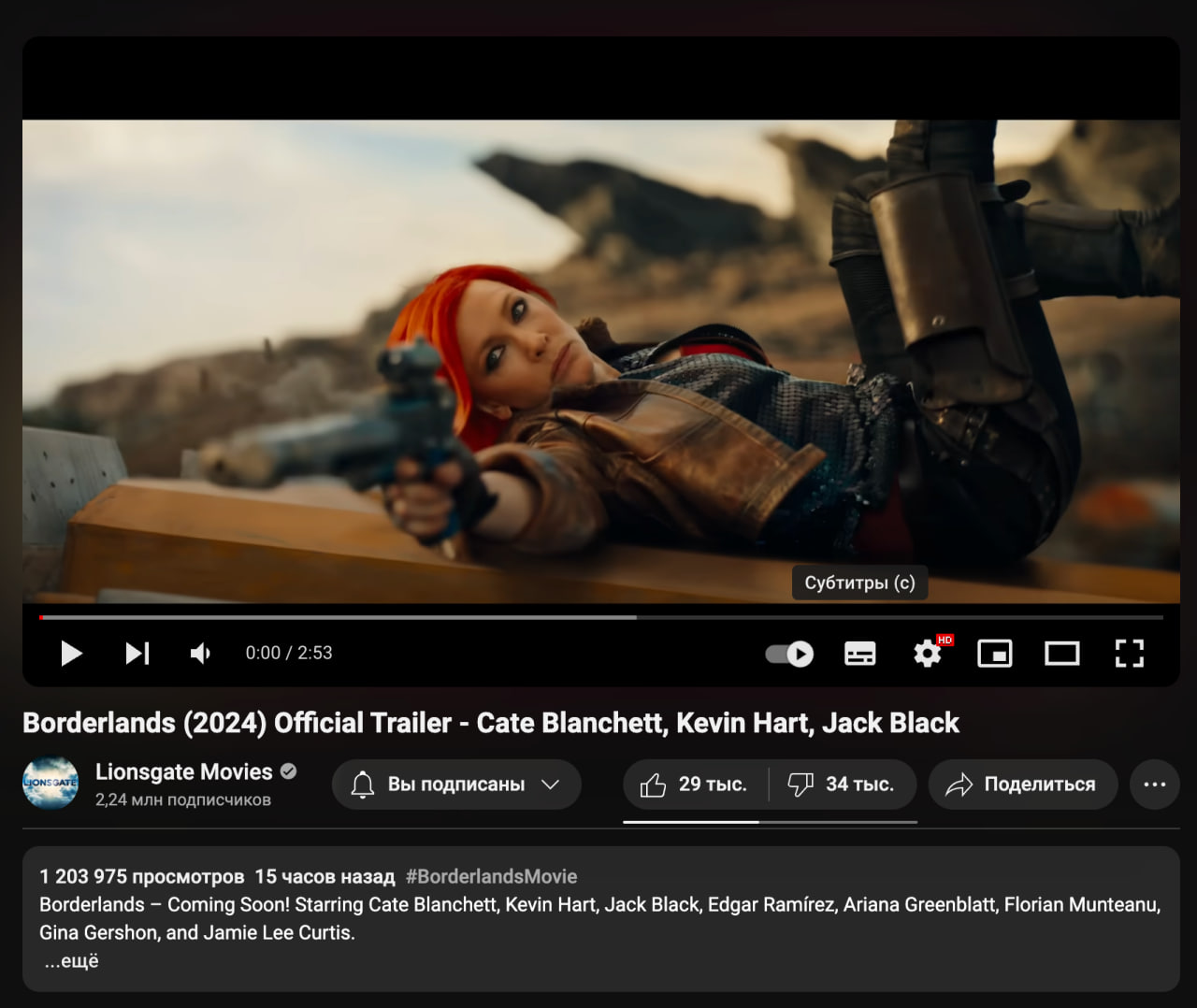Click the video frame with red-haired woman
The height and width of the screenshot is (1008, 1197).
tap(601, 361)
